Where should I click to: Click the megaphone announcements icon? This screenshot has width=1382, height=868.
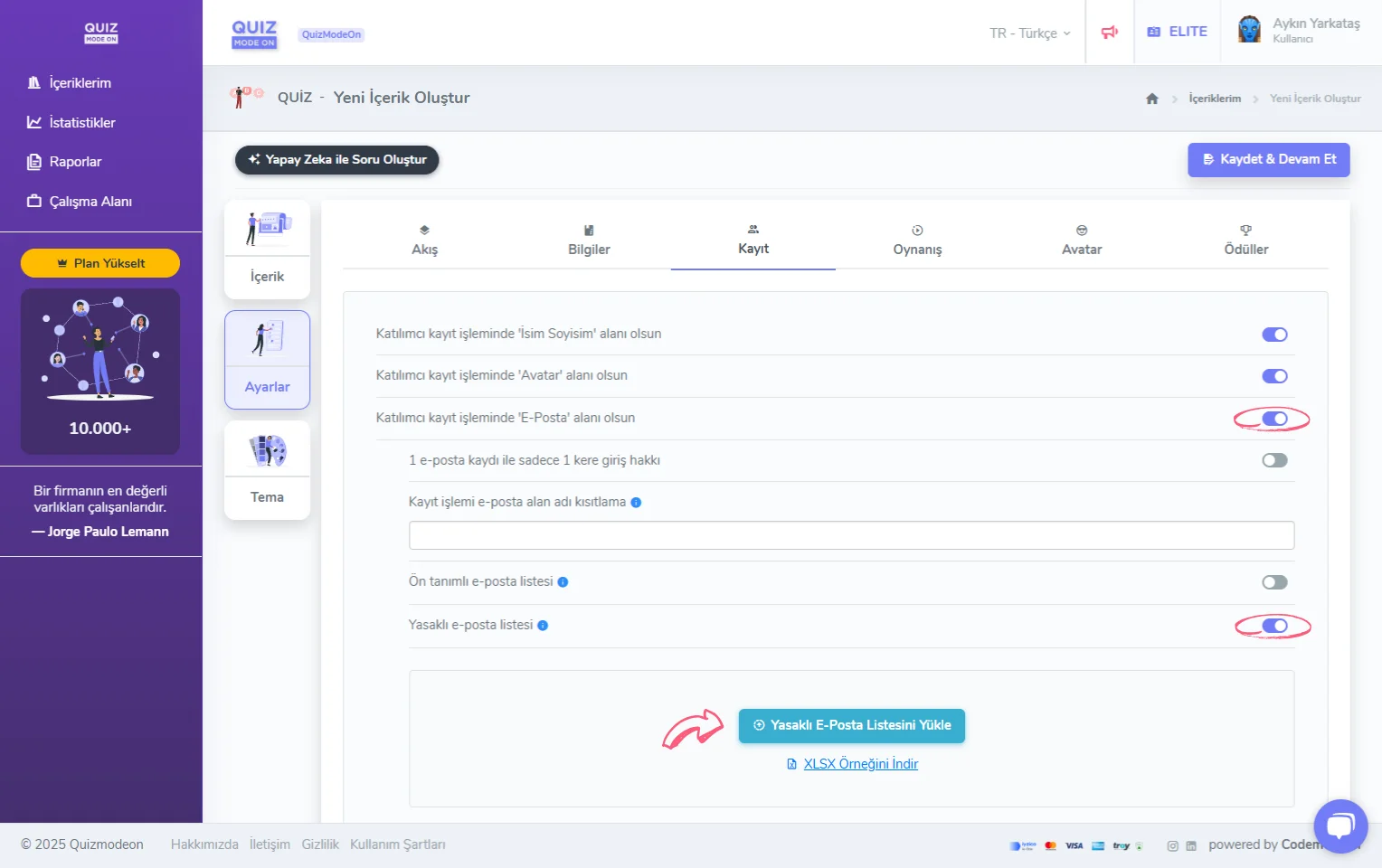1109,33
